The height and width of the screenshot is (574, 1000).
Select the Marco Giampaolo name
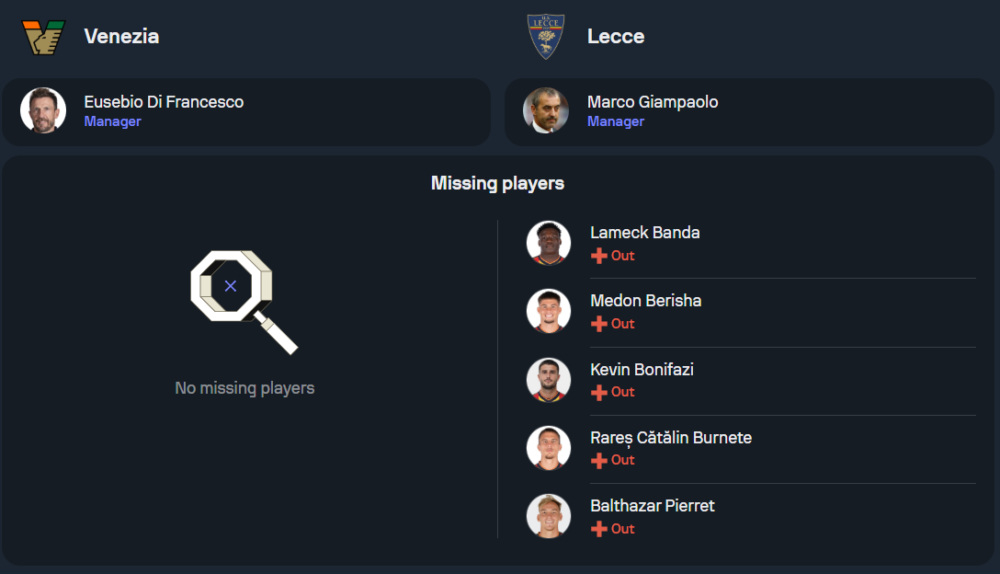click(x=652, y=102)
